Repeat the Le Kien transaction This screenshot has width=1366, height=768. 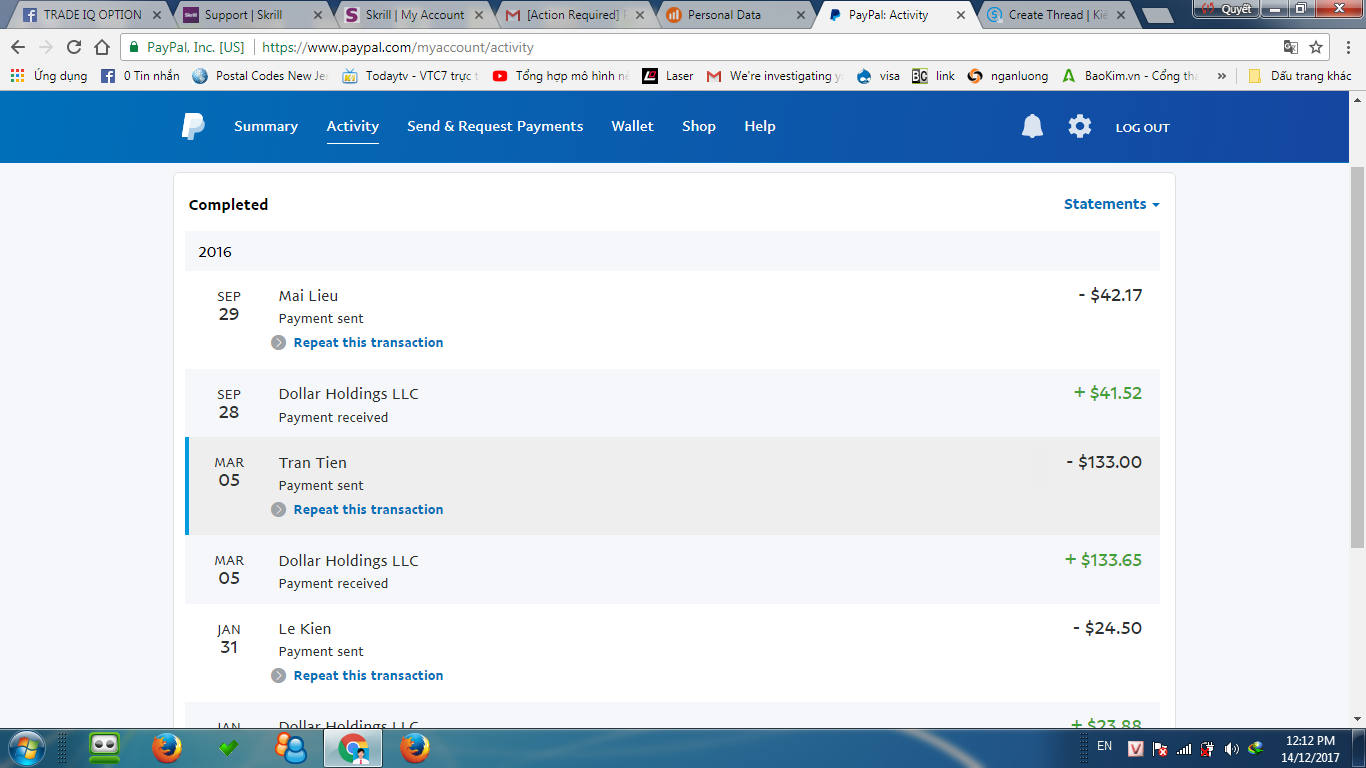pos(368,676)
